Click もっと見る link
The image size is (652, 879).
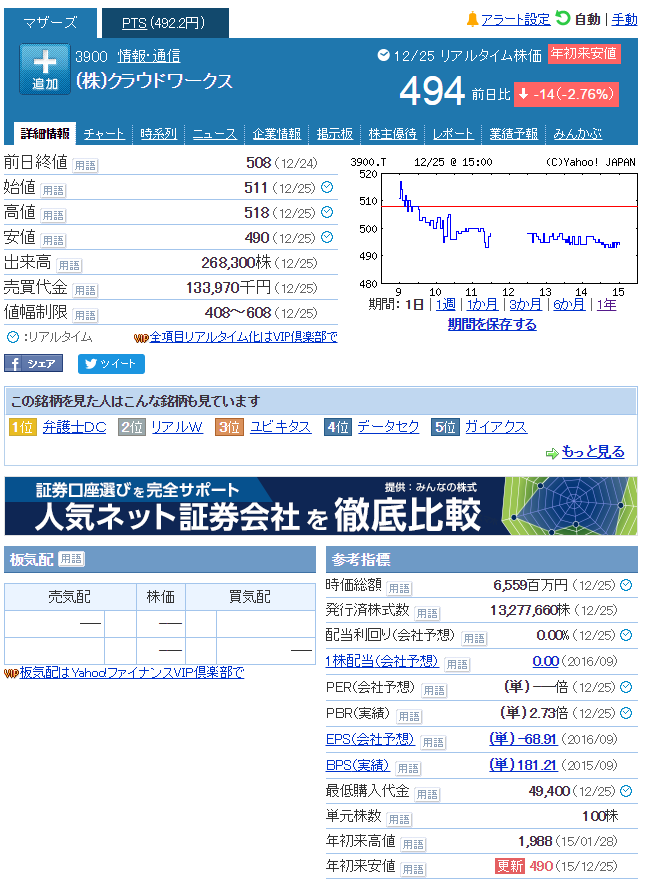pyautogui.click(x=593, y=452)
